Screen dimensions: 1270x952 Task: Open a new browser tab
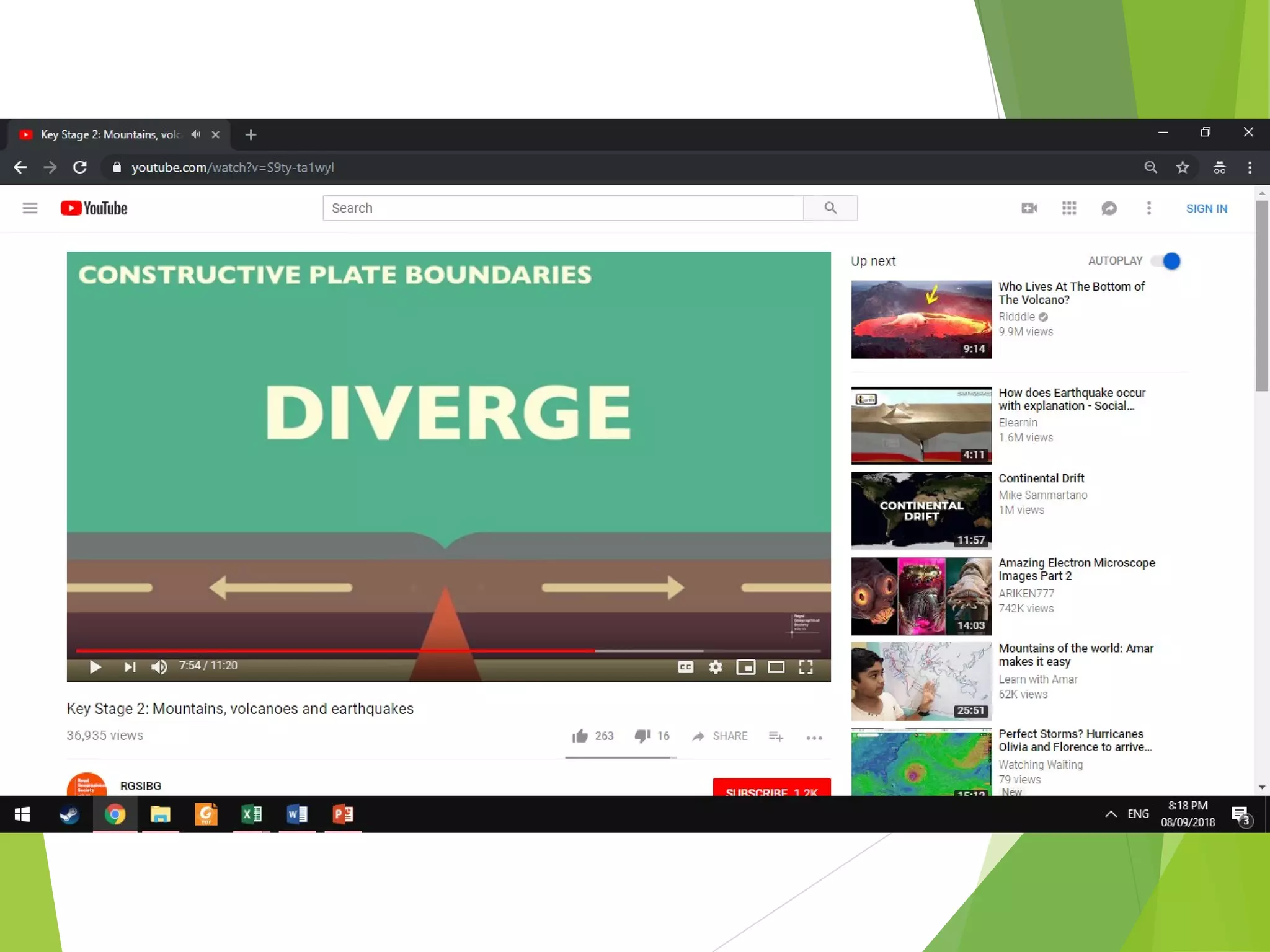251,134
